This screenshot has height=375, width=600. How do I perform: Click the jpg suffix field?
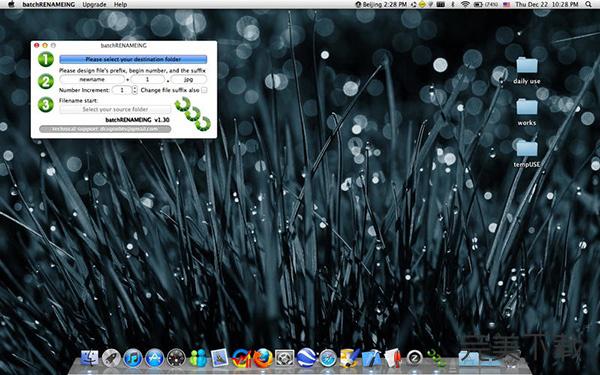tap(189, 79)
